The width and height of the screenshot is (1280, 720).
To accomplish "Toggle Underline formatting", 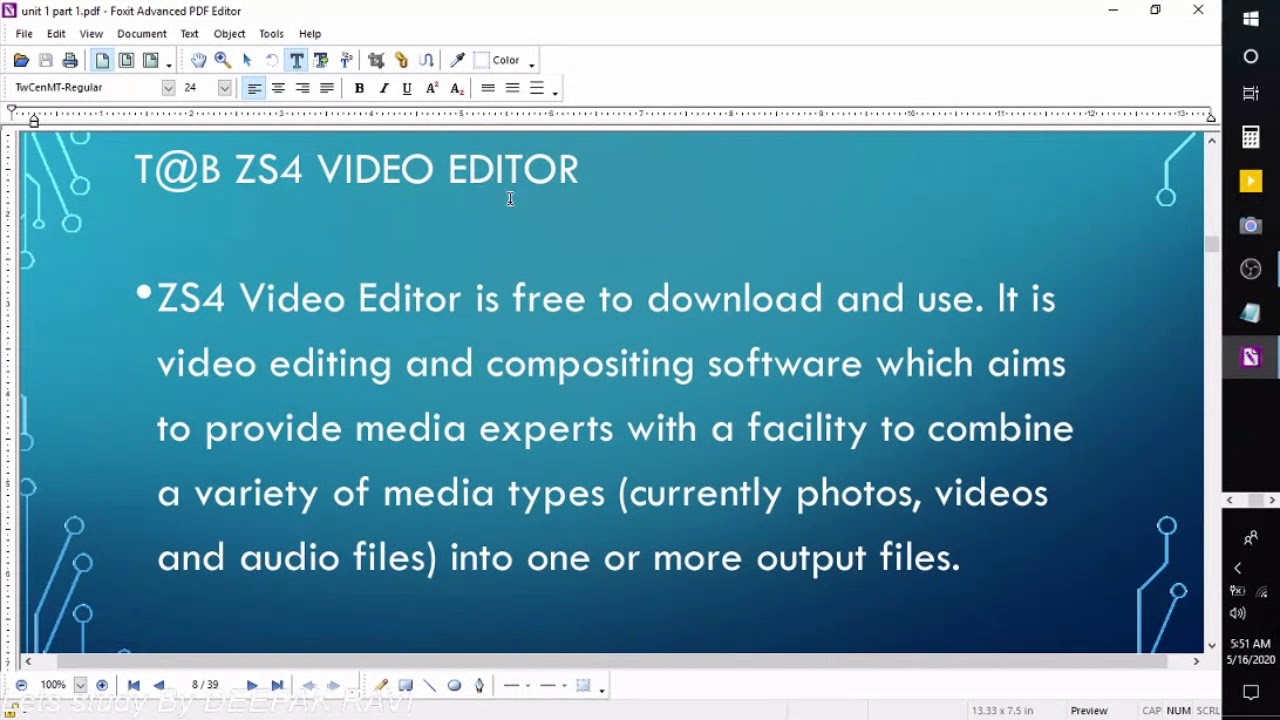I will (x=407, y=88).
